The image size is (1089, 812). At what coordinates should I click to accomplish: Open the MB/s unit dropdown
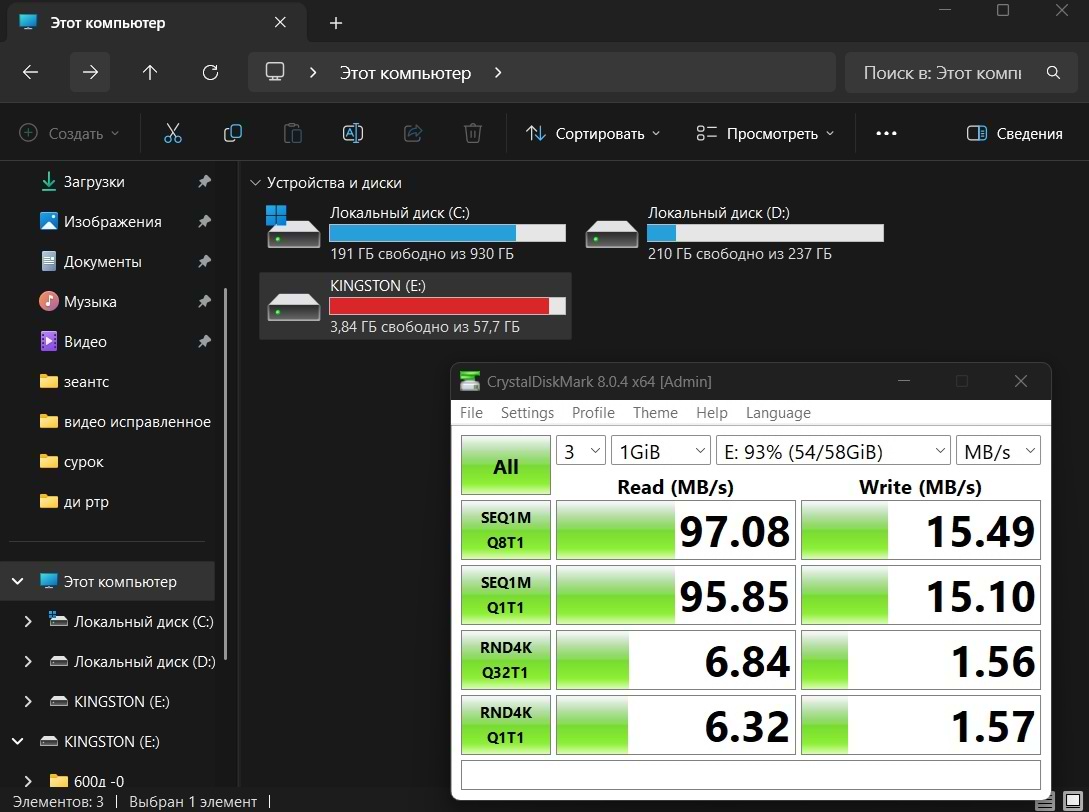coord(998,451)
